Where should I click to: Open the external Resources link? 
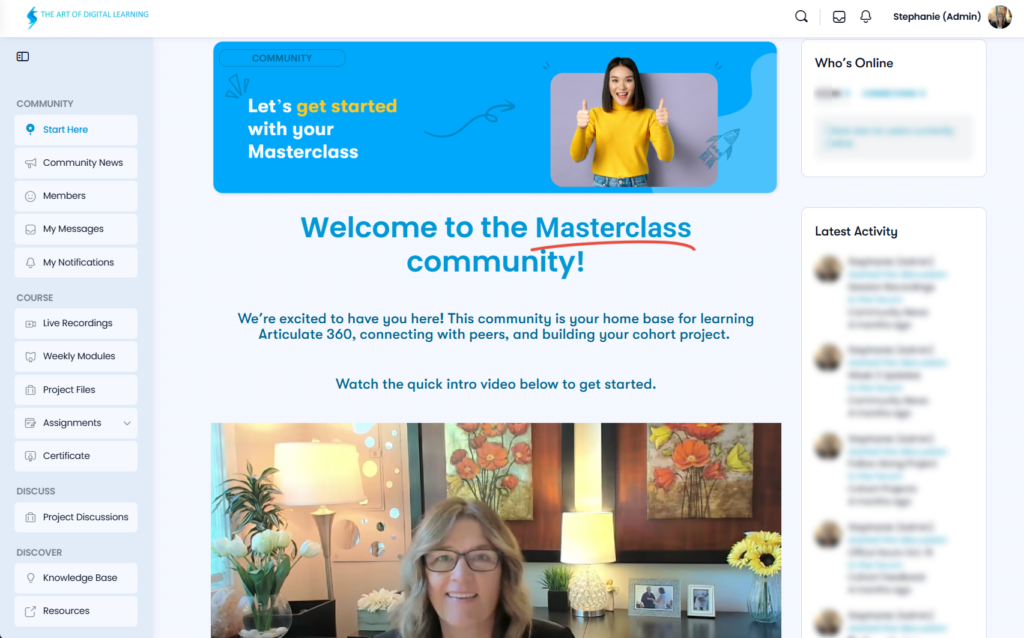click(x=76, y=611)
